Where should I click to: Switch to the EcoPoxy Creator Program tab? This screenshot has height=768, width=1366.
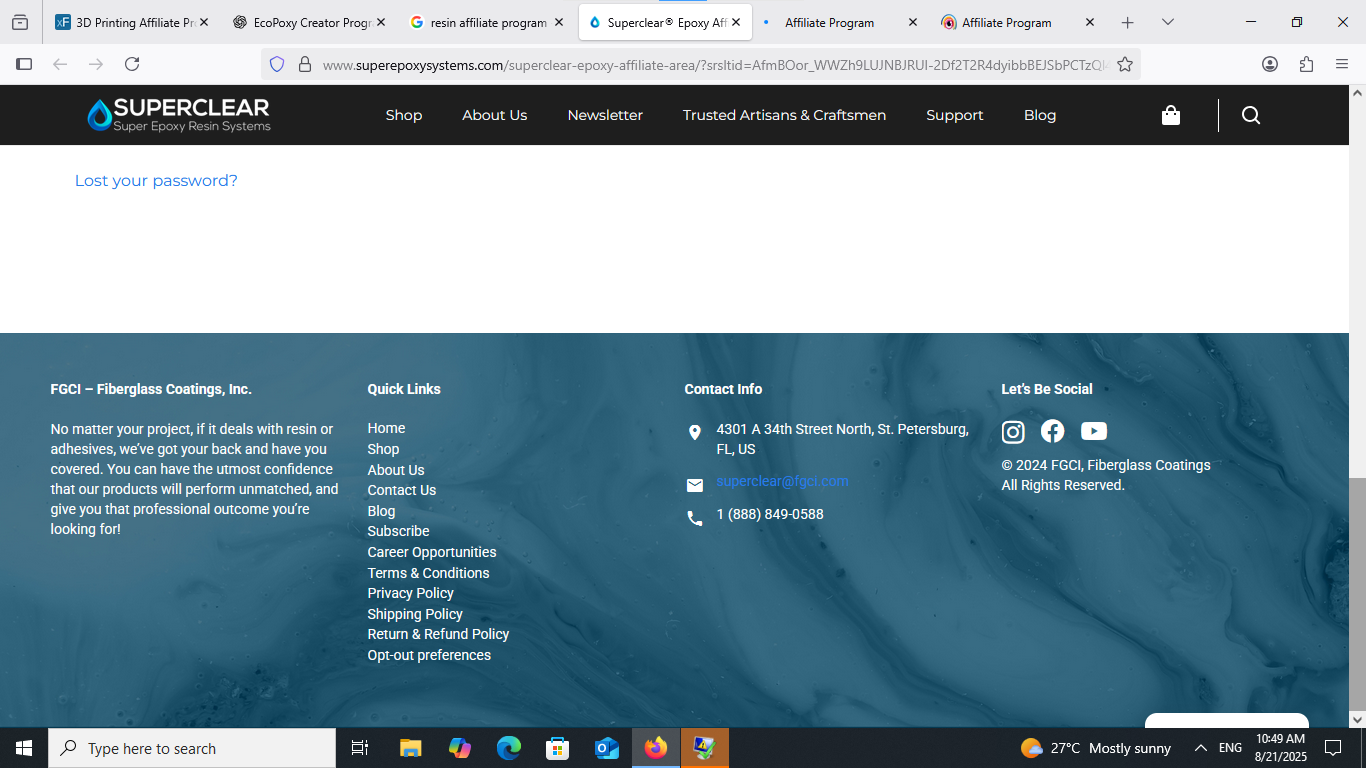point(310,22)
